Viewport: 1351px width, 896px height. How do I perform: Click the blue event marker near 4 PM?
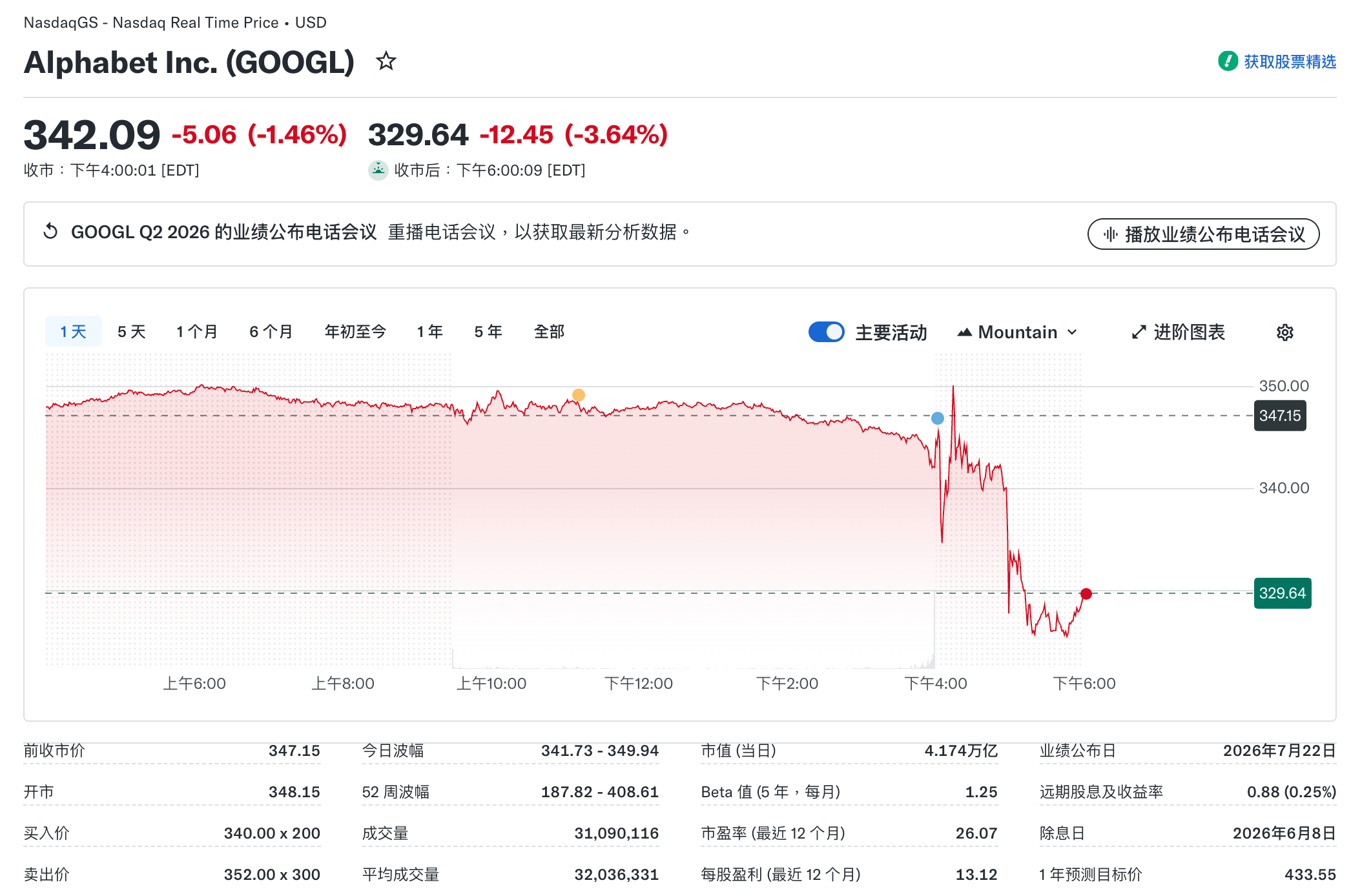pyautogui.click(x=938, y=418)
